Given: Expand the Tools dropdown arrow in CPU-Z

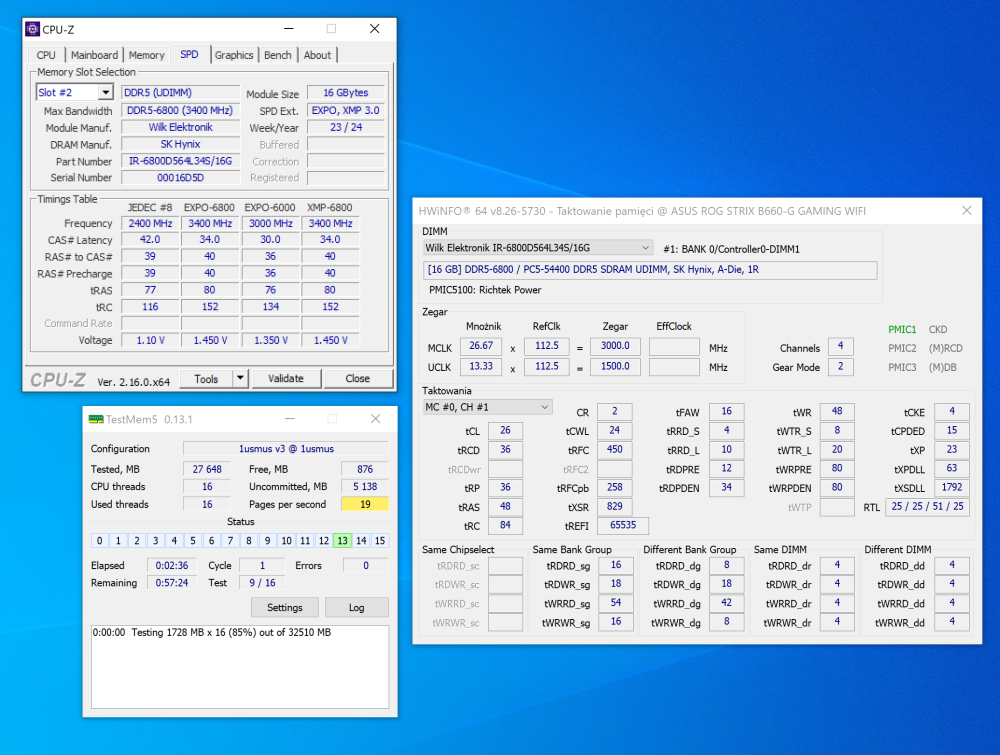Looking at the screenshot, I should click(x=240, y=379).
